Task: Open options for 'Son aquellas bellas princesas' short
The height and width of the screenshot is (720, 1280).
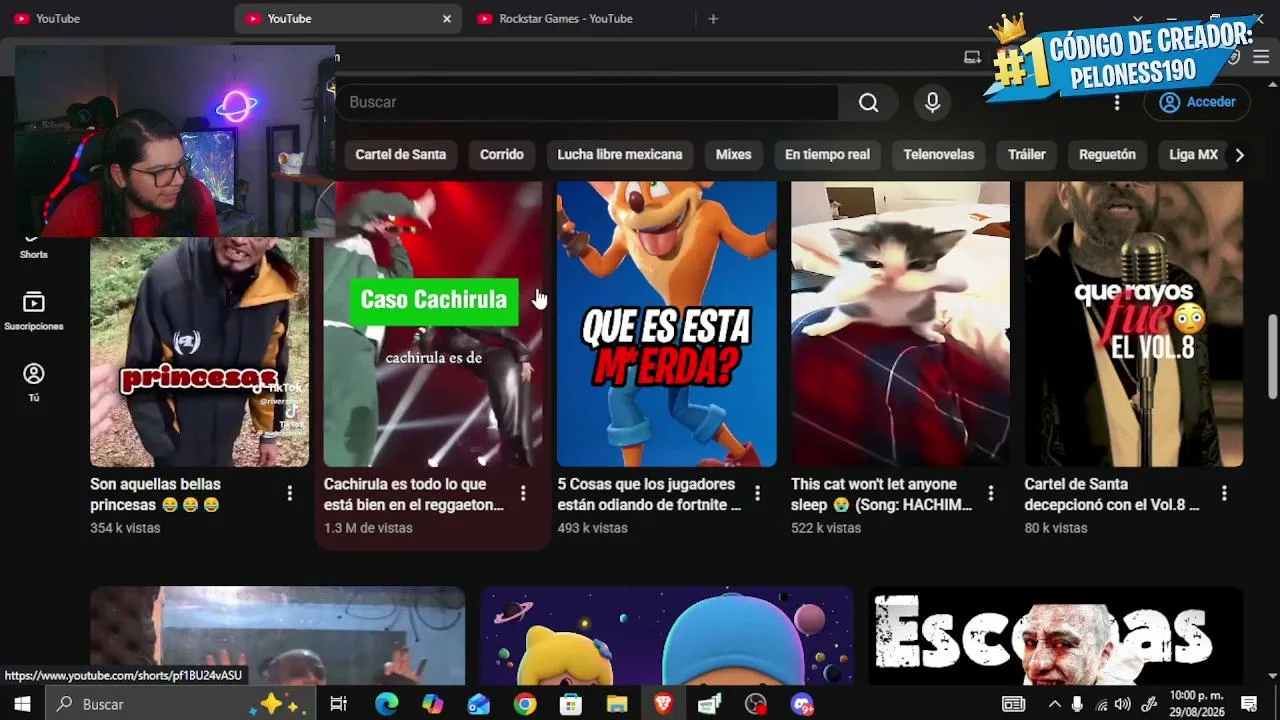Action: point(290,493)
